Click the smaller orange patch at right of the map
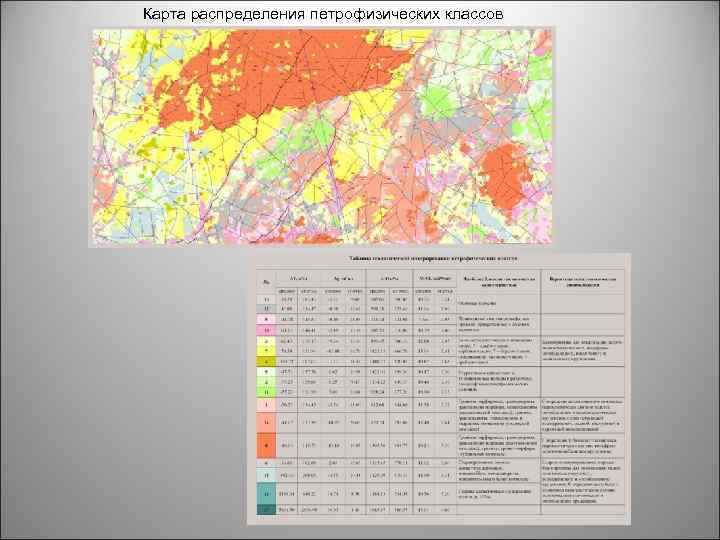The width and height of the screenshot is (720, 540). tap(504, 177)
